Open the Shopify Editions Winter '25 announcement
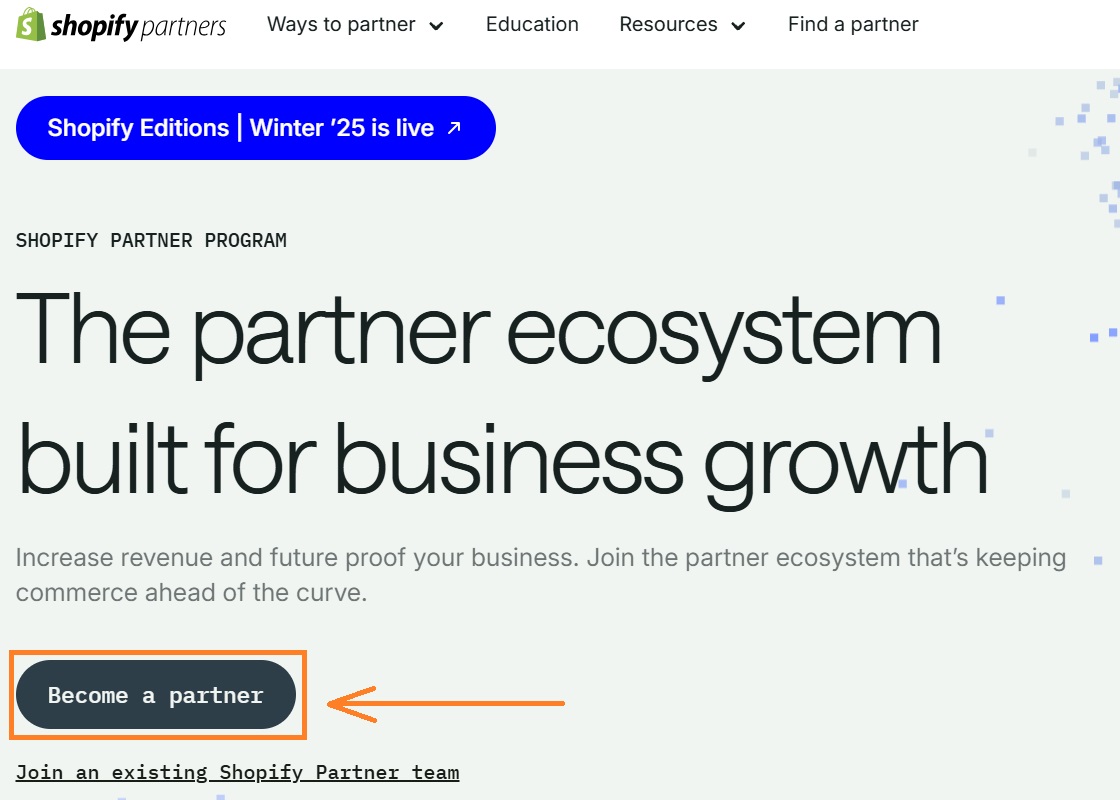 pyautogui.click(x=255, y=127)
